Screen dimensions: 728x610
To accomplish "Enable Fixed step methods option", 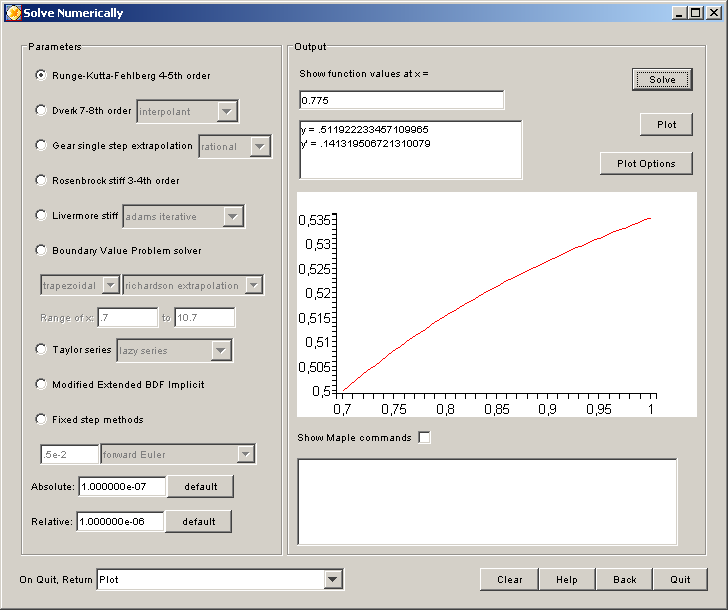I will (x=41, y=420).
